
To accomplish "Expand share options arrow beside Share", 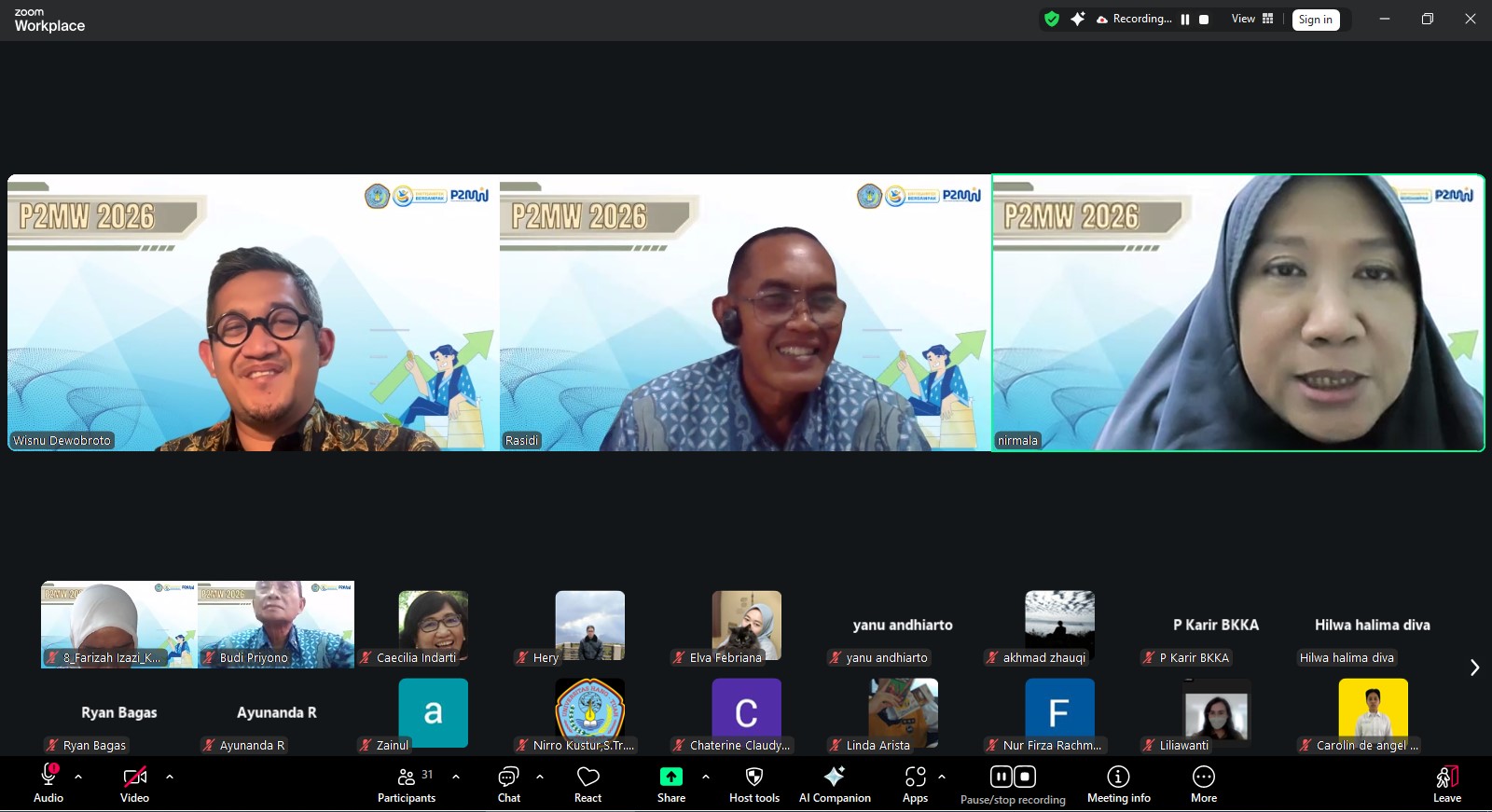I will point(706,777).
